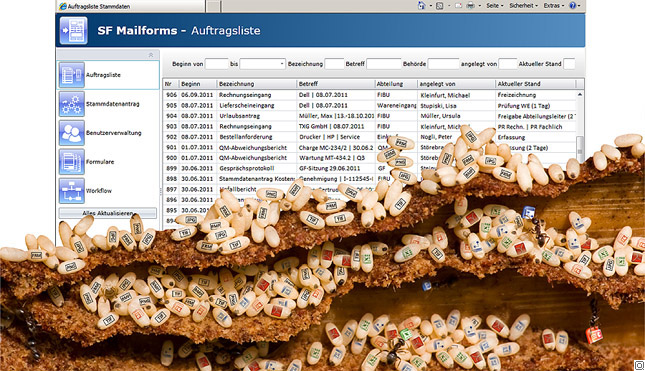Click 'Müller, Ursula' cell

440,116
